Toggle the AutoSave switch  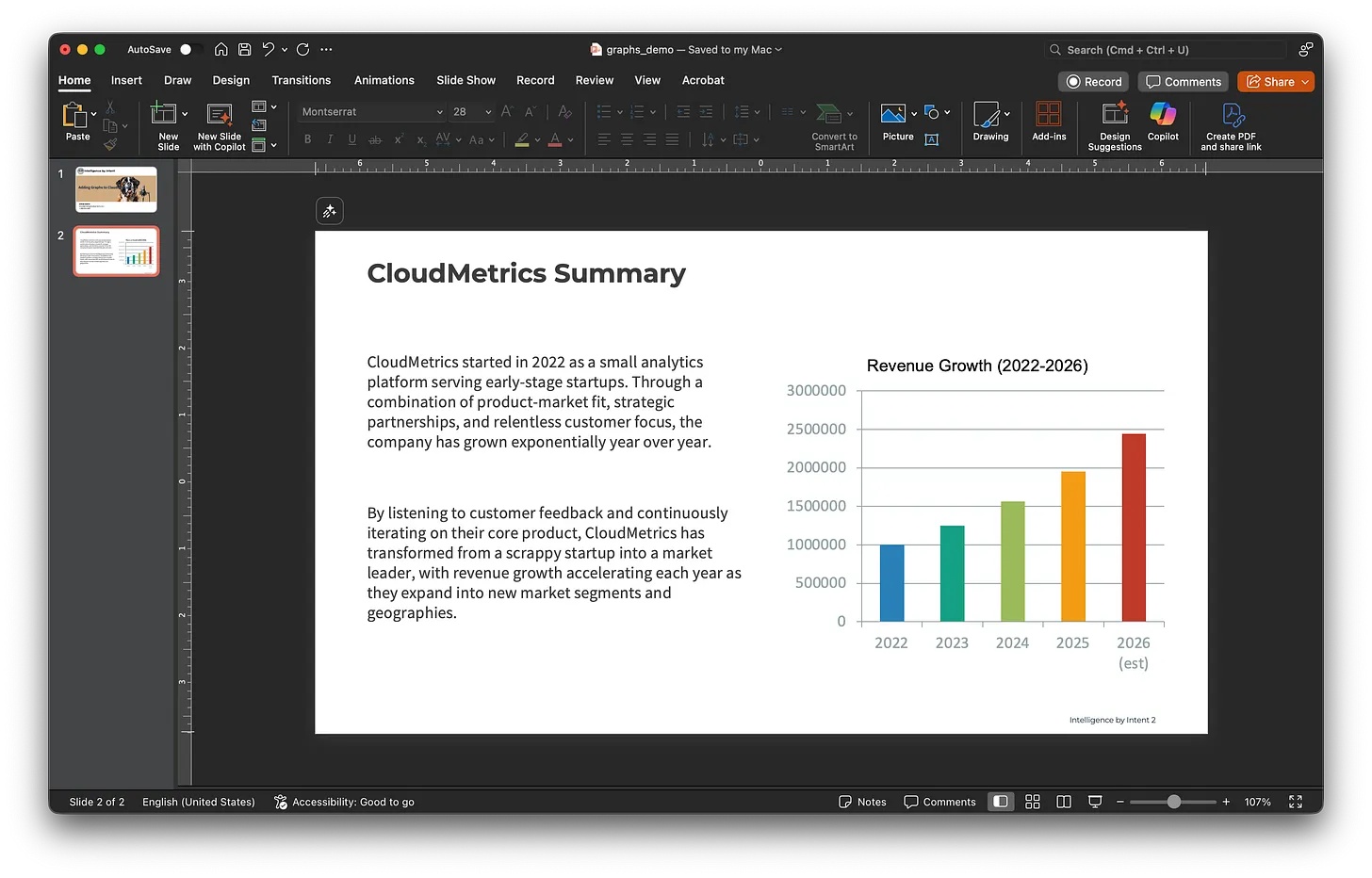189,49
